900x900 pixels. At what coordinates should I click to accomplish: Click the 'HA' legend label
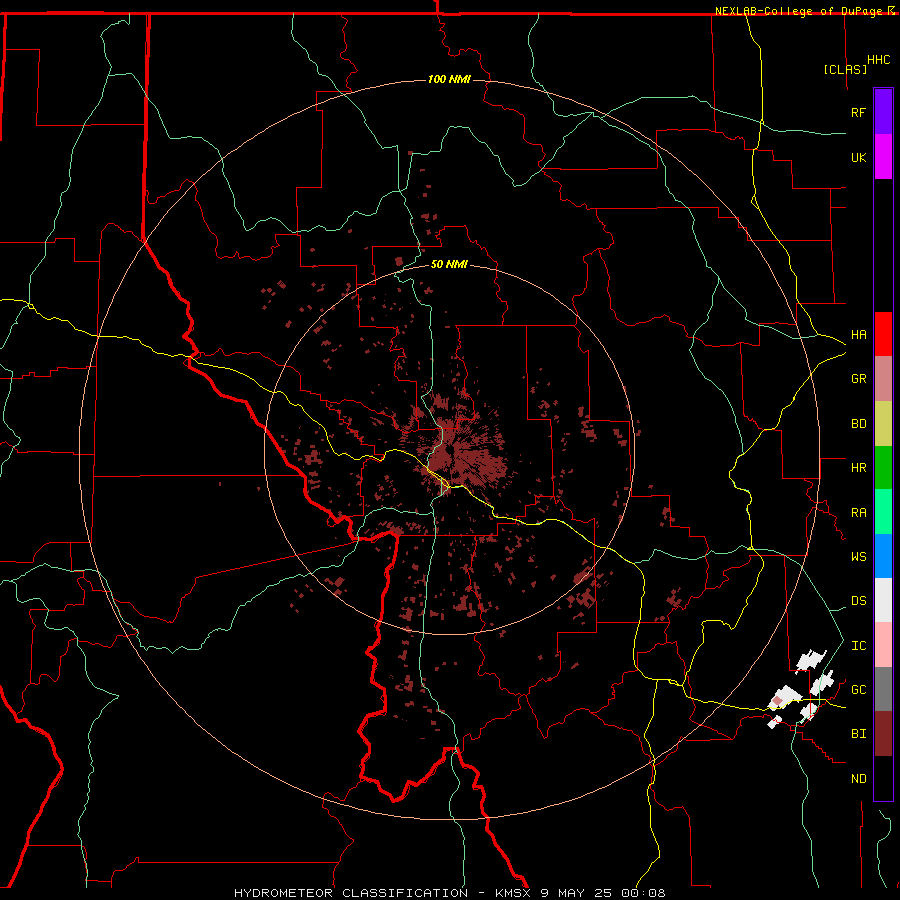pyautogui.click(x=858, y=335)
